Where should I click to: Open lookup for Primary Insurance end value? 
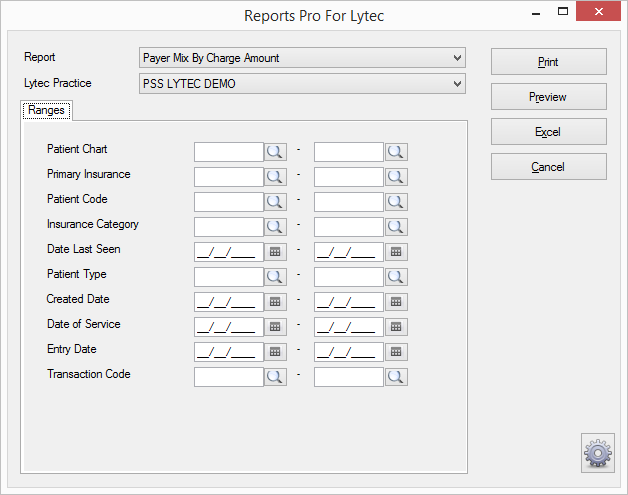(x=396, y=177)
